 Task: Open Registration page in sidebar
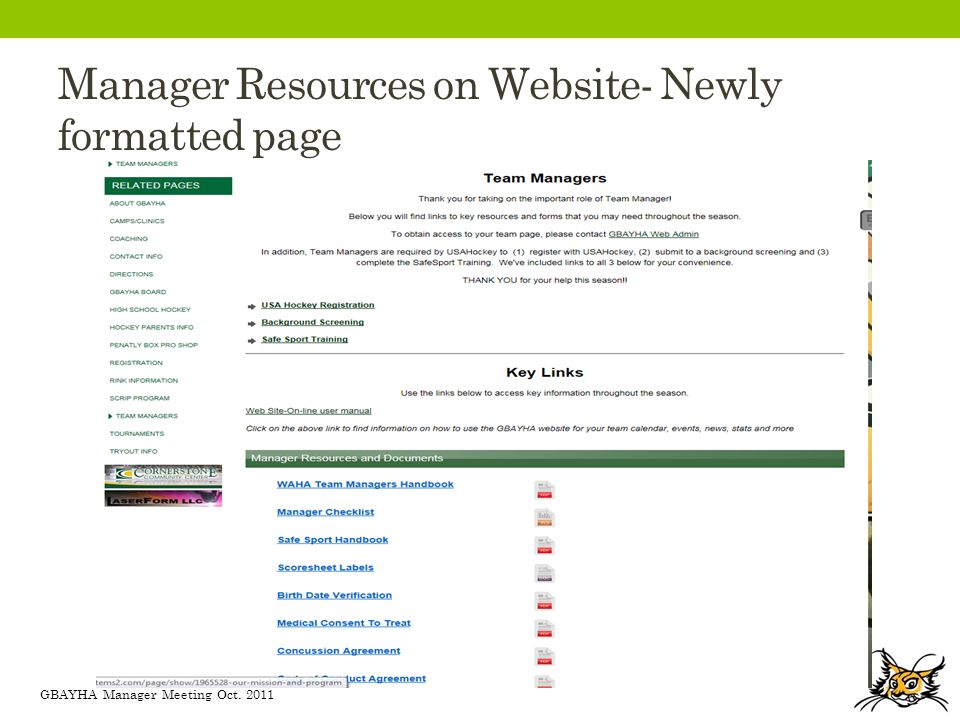136,363
